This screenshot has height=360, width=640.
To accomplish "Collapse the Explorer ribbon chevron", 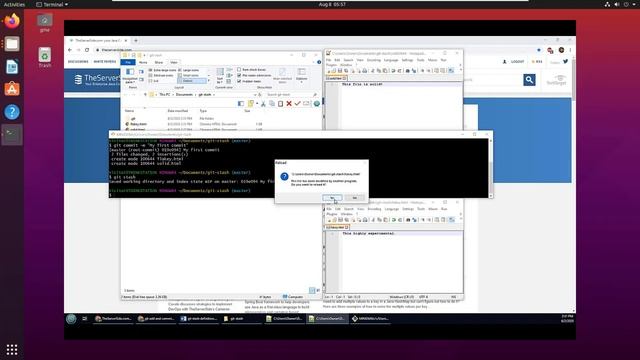I will coord(314,62).
